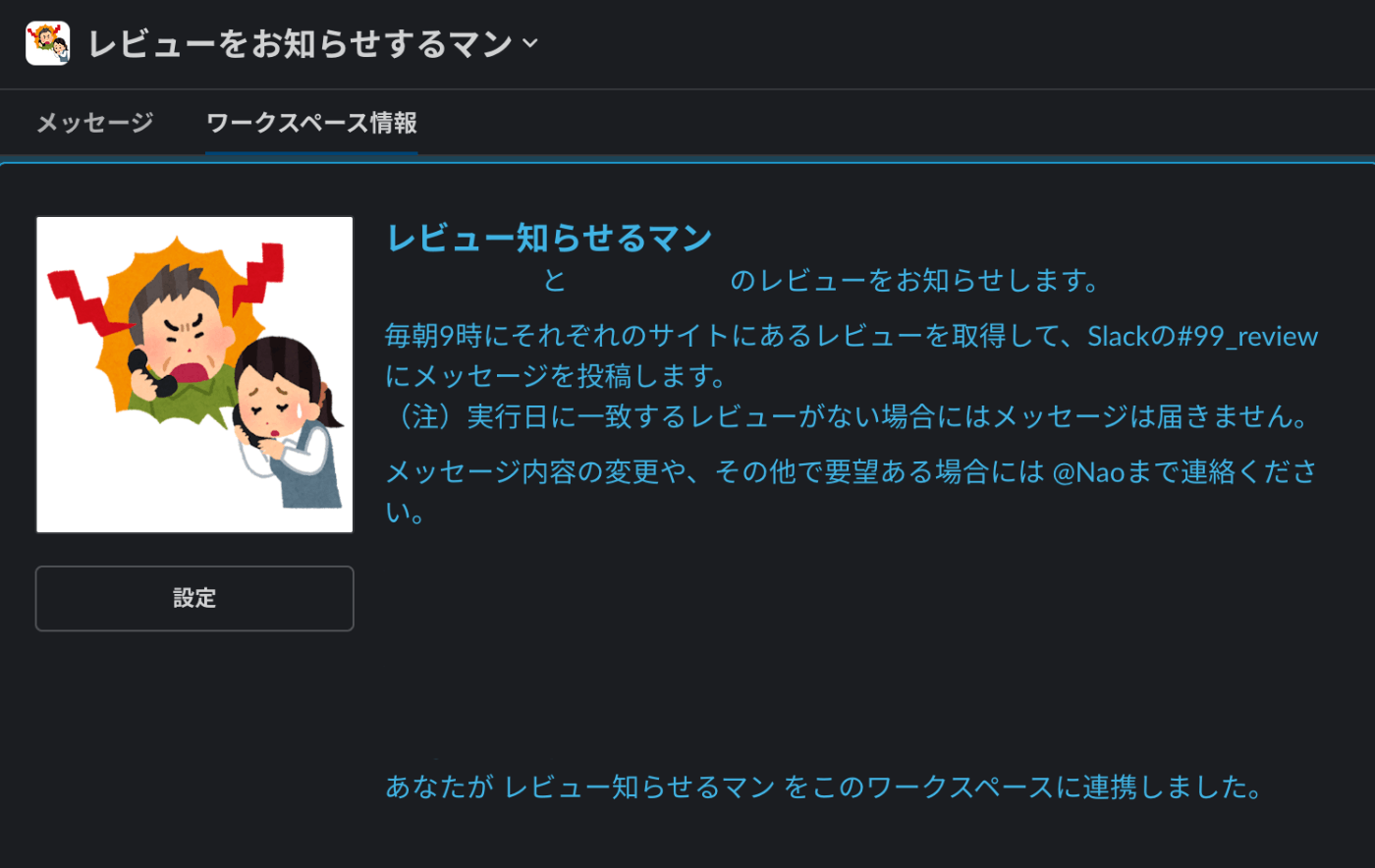Open the large app profile illustration

pos(194,374)
